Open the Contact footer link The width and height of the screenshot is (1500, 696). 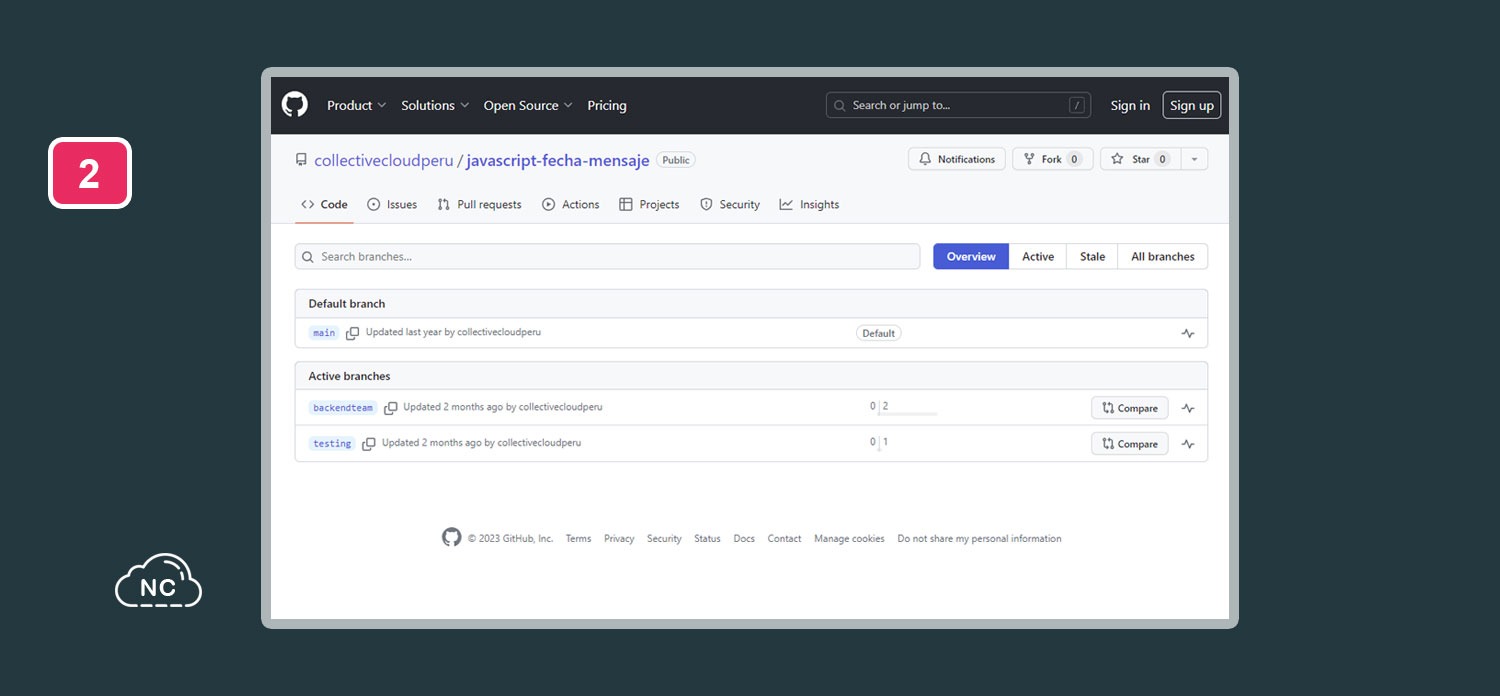click(784, 538)
